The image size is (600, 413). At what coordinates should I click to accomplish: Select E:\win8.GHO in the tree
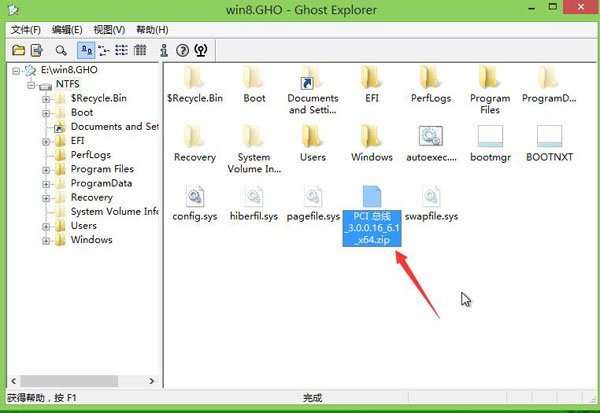pos(69,70)
